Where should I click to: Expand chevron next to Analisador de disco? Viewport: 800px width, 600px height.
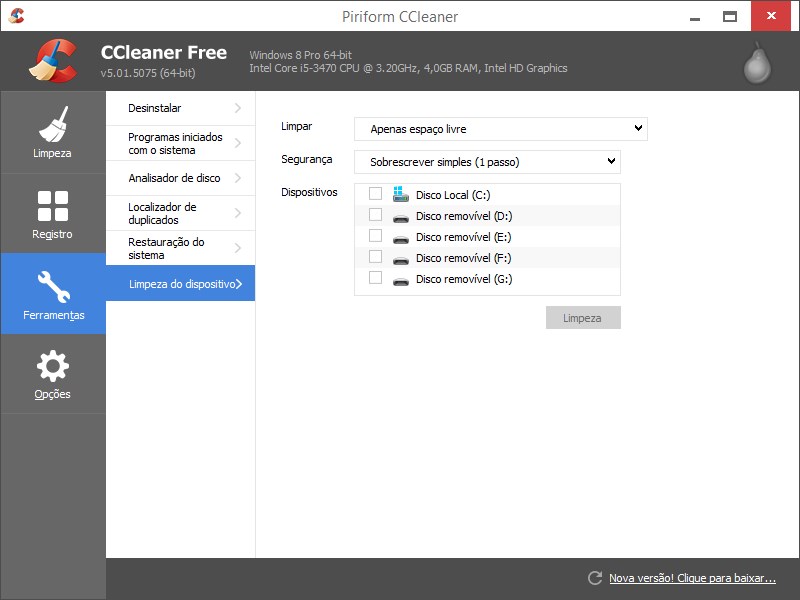pyautogui.click(x=238, y=178)
